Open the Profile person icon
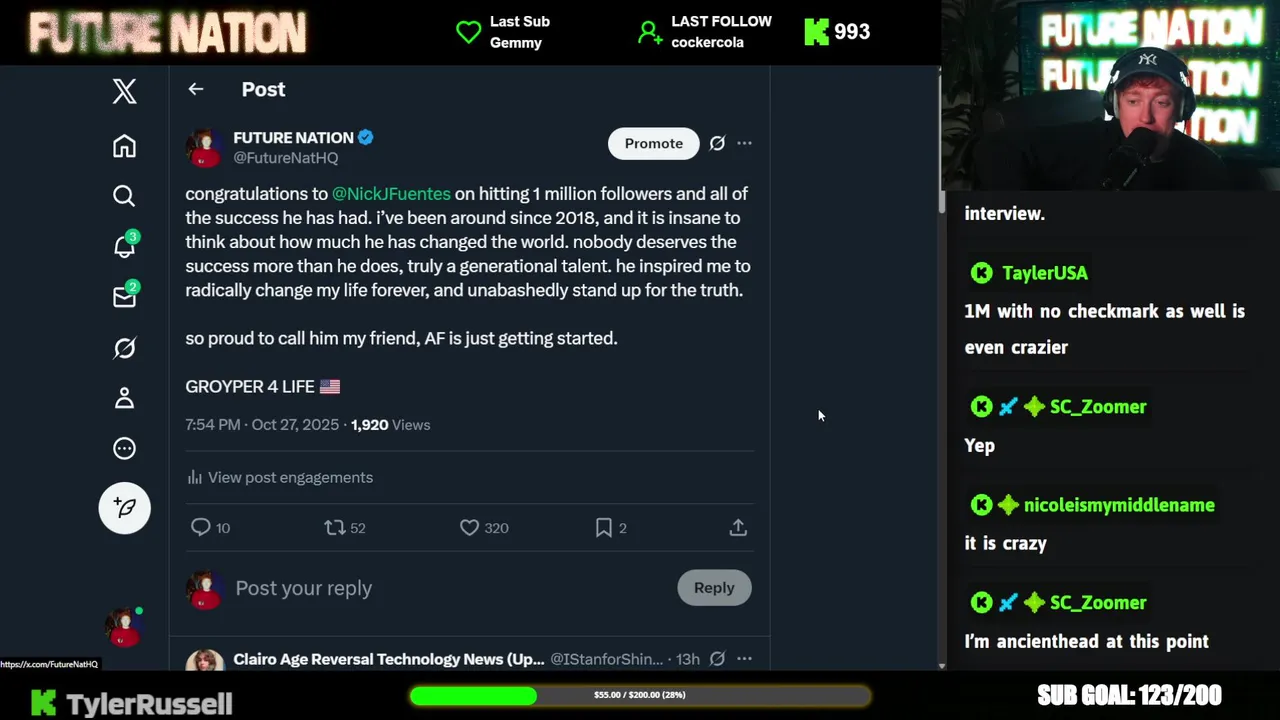Screen dimensions: 1280x720 click(124, 398)
